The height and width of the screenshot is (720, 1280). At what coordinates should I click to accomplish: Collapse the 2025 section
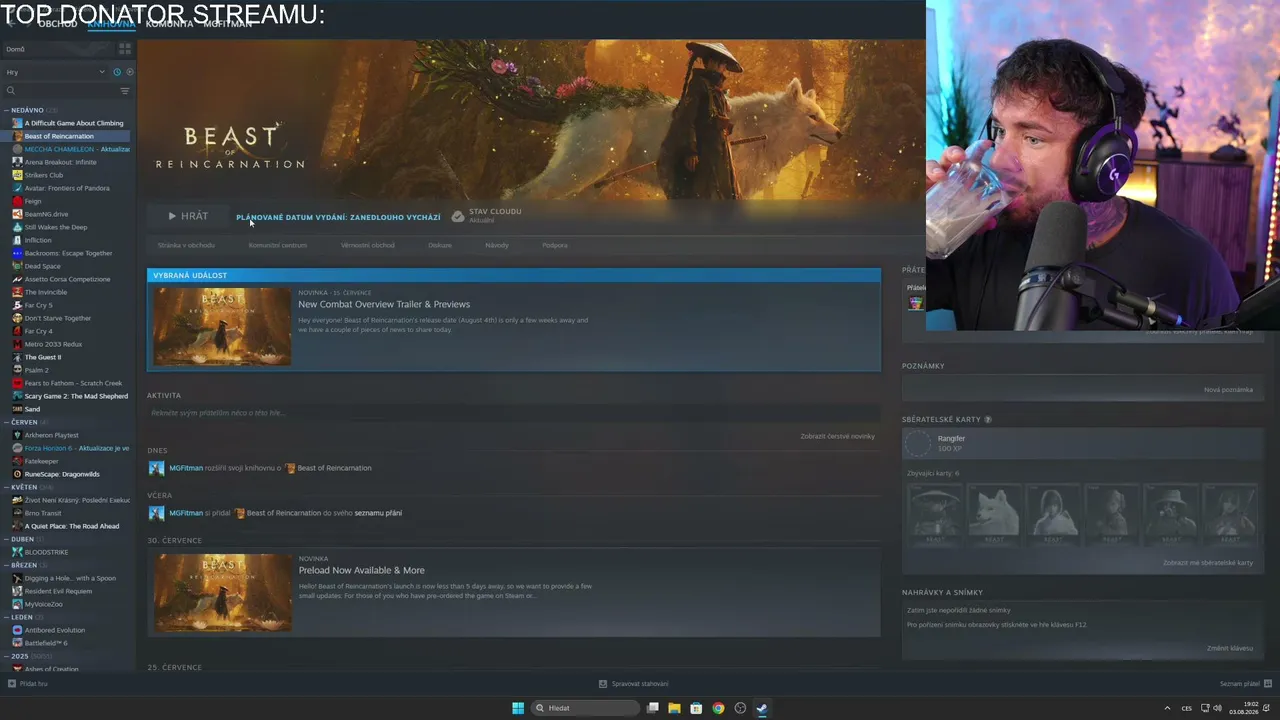[7, 656]
